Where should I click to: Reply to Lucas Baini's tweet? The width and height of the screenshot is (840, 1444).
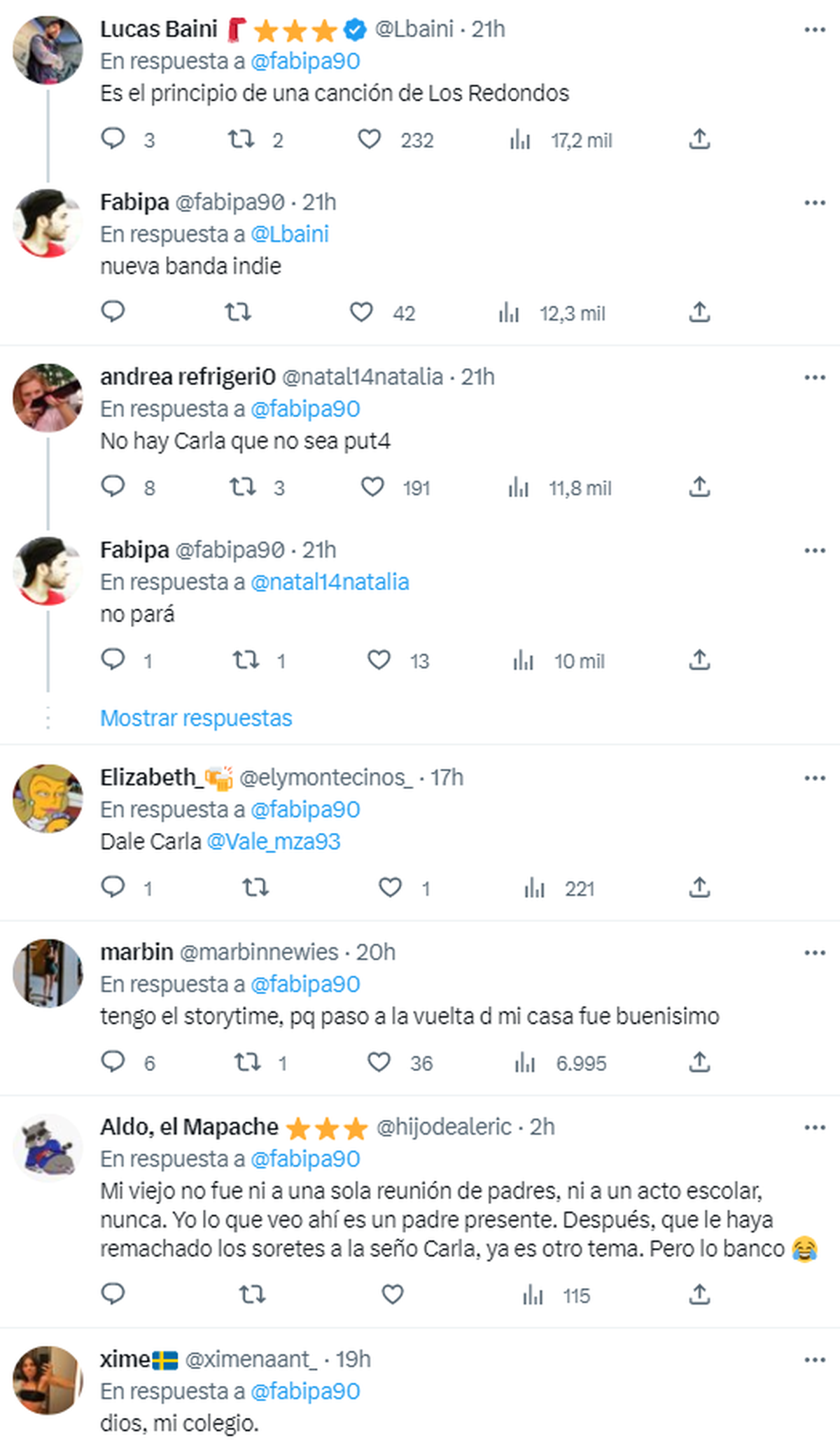(x=113, y=139)
